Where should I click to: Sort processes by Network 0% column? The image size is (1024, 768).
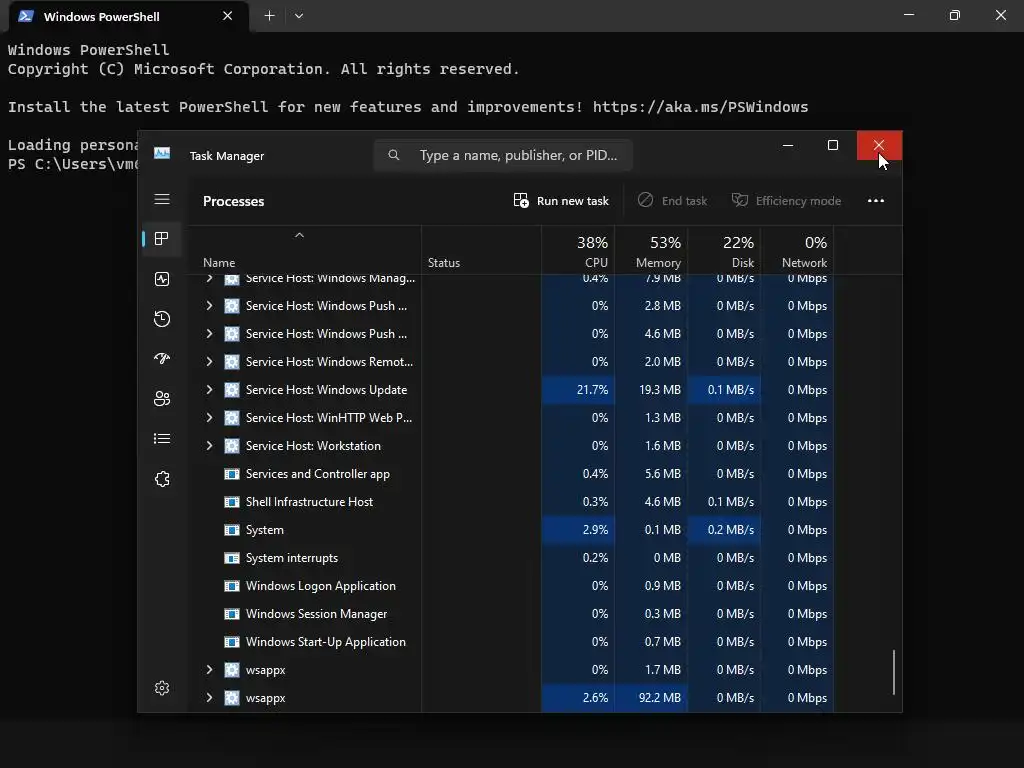(x=797, y=250)
